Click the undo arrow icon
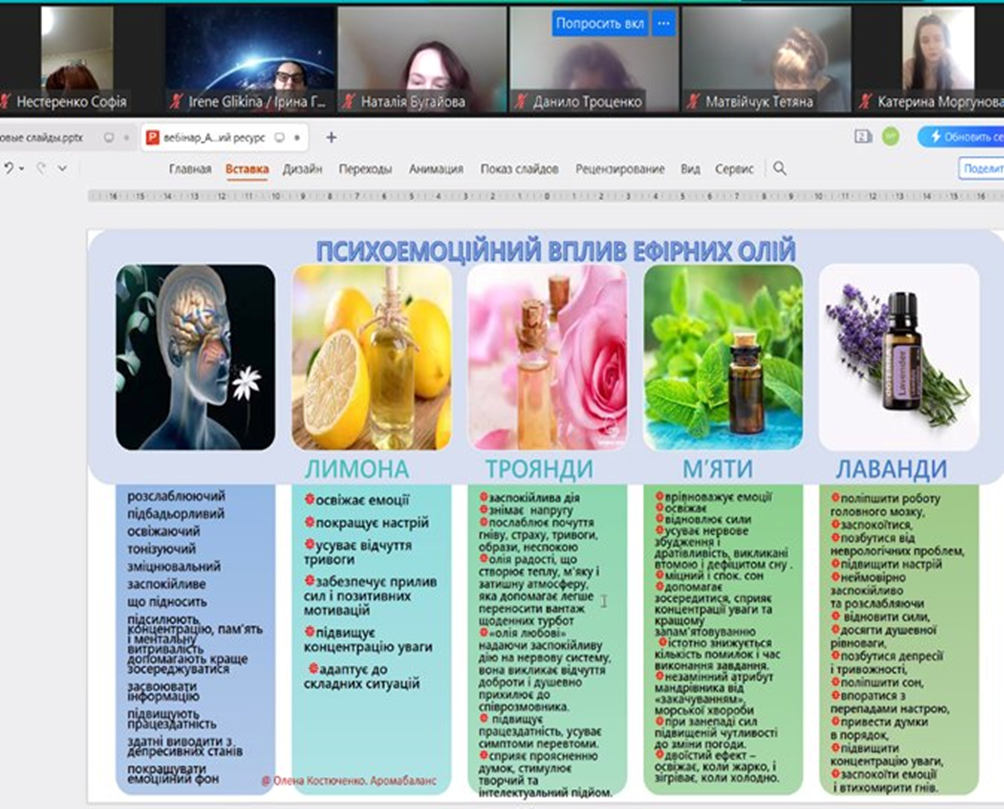The image size is (1004, 809). (8, 169)
